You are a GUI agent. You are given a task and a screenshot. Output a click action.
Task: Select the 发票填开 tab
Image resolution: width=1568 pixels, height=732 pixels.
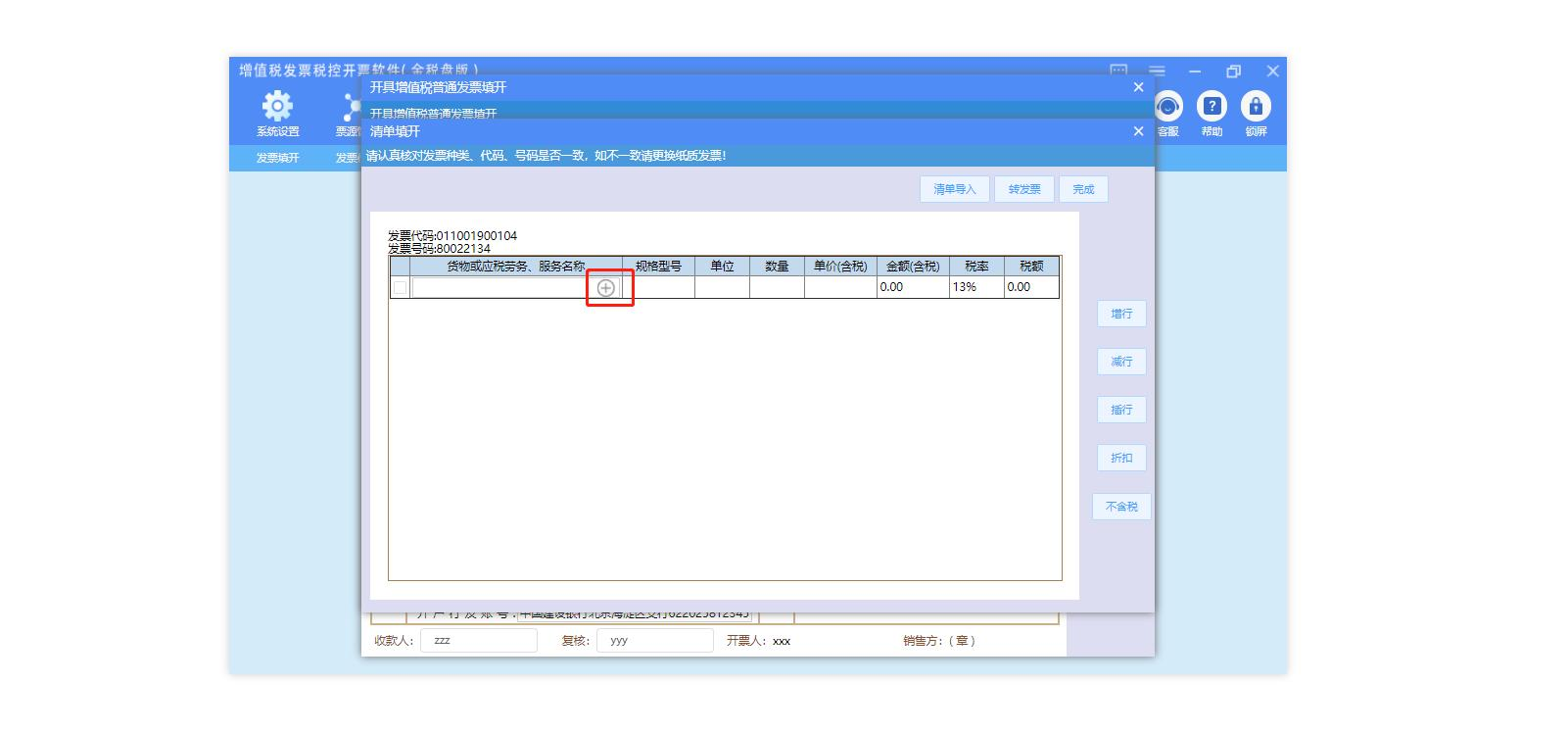click(x=277, y=158)
